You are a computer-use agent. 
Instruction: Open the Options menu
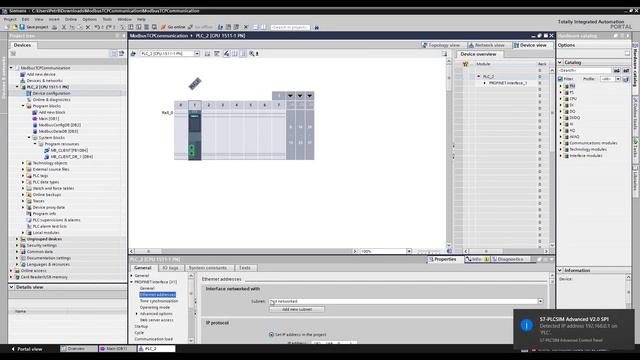[89, 19]
